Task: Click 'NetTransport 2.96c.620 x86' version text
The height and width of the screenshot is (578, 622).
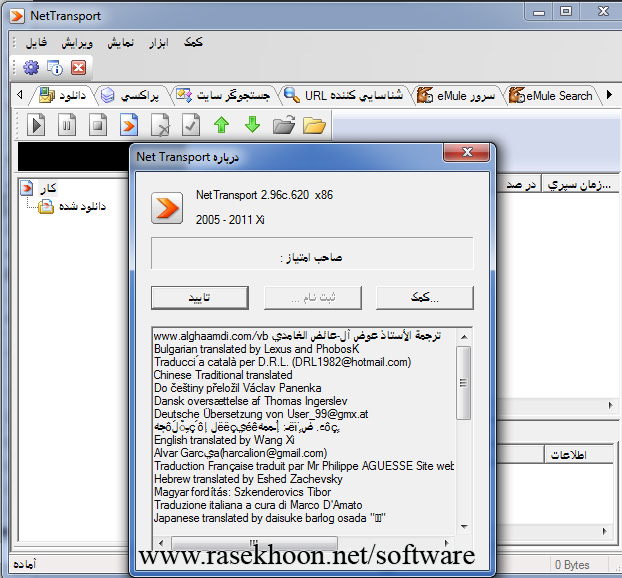Action: click(x=264, y=195)
